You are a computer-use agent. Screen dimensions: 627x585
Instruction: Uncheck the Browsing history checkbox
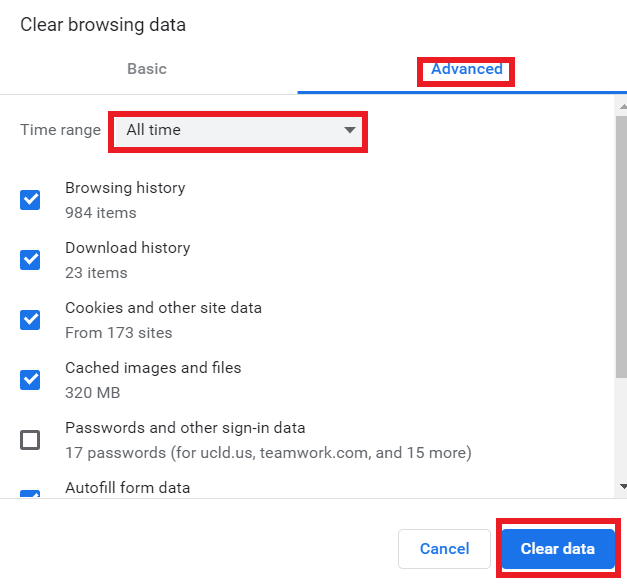coord(31,200)
